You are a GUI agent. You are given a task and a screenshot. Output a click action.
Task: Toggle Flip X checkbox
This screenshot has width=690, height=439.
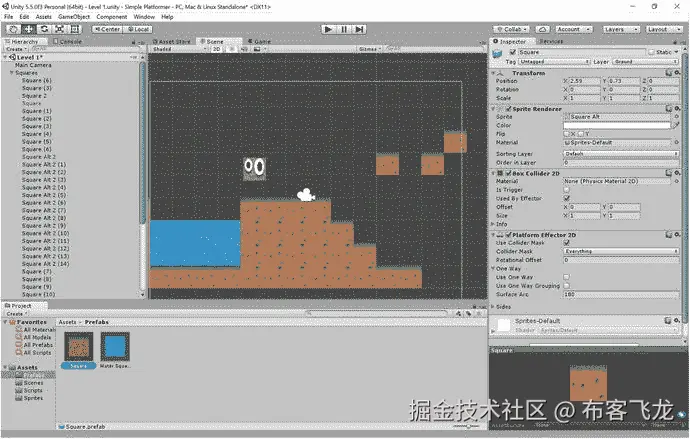coord(566,134)
